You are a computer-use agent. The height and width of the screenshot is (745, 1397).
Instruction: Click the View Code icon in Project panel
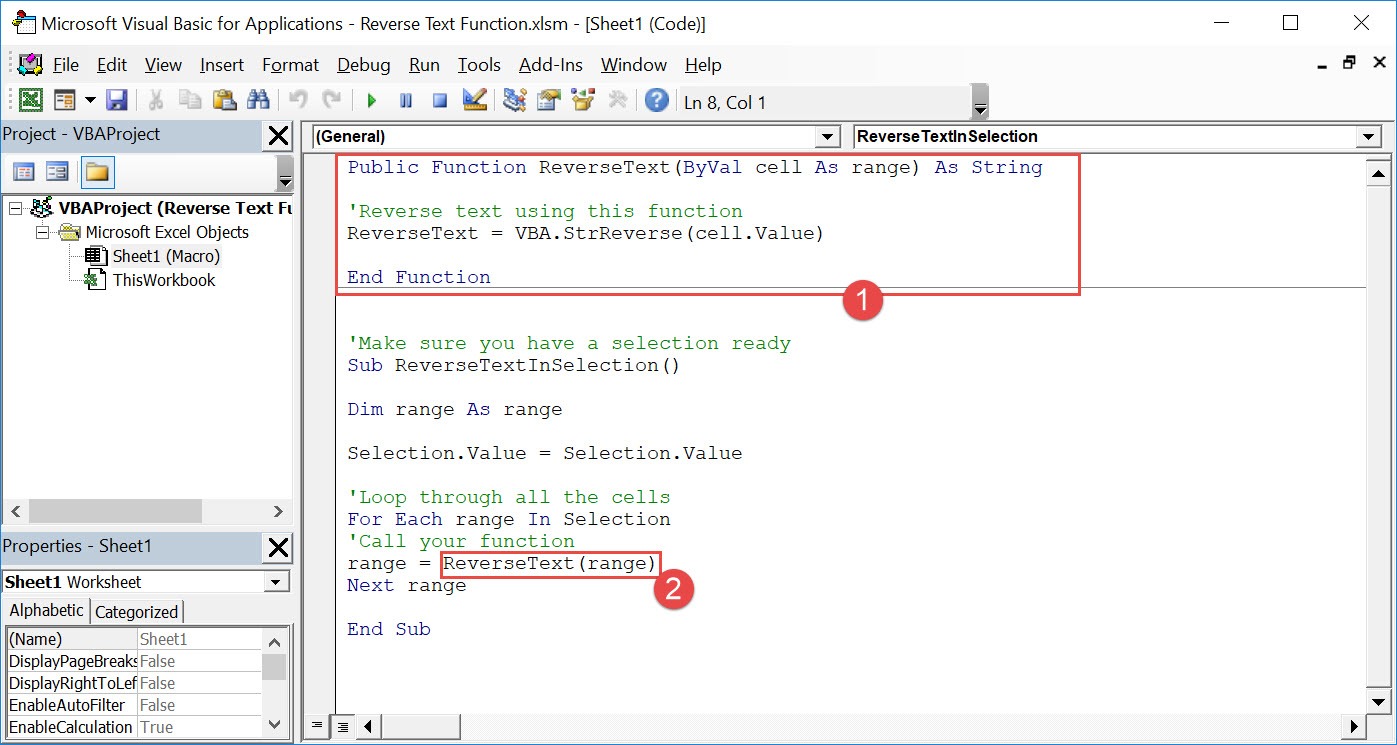23,172
